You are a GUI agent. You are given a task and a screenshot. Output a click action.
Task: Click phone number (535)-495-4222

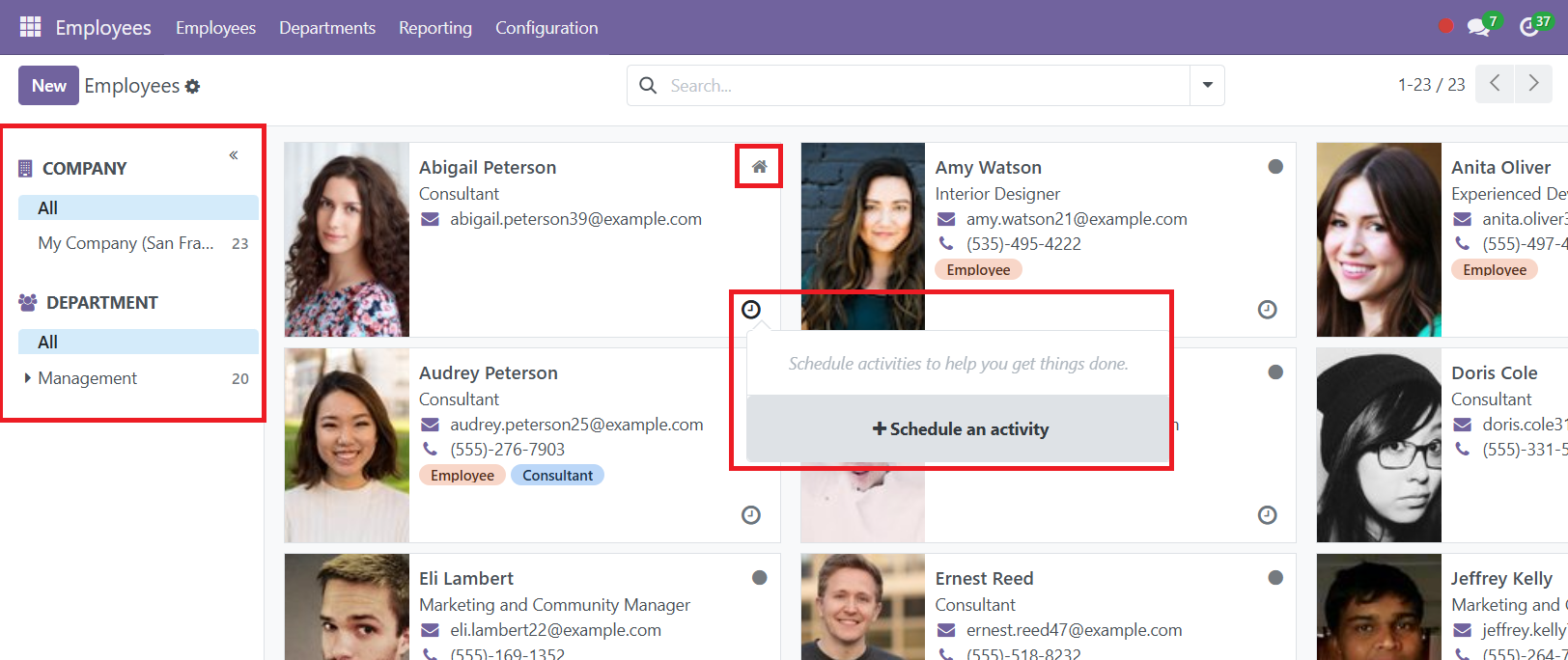coord(1023,244)
